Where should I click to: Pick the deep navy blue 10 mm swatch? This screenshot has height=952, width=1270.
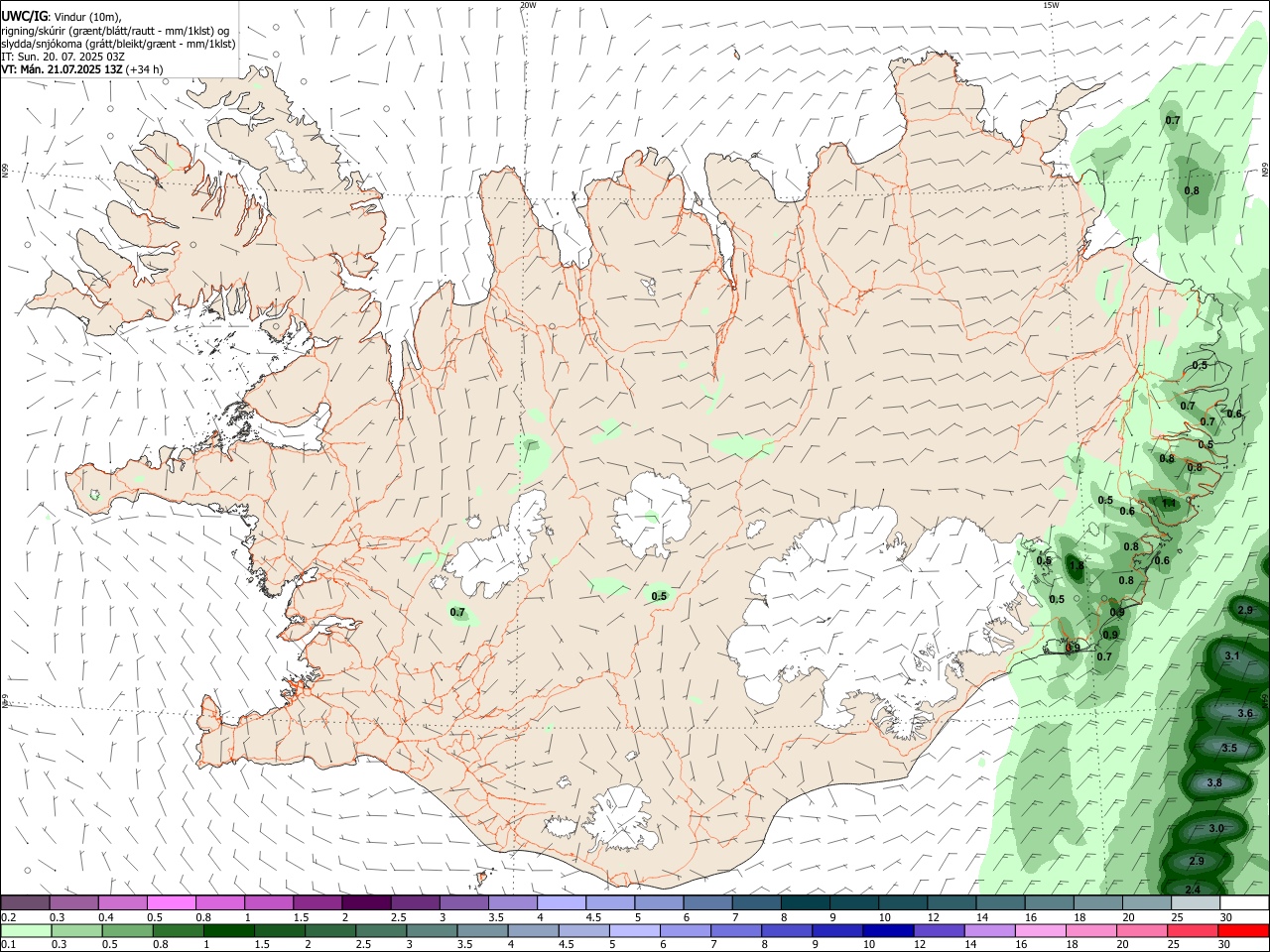pyautogui.click(x=886, y=930)
